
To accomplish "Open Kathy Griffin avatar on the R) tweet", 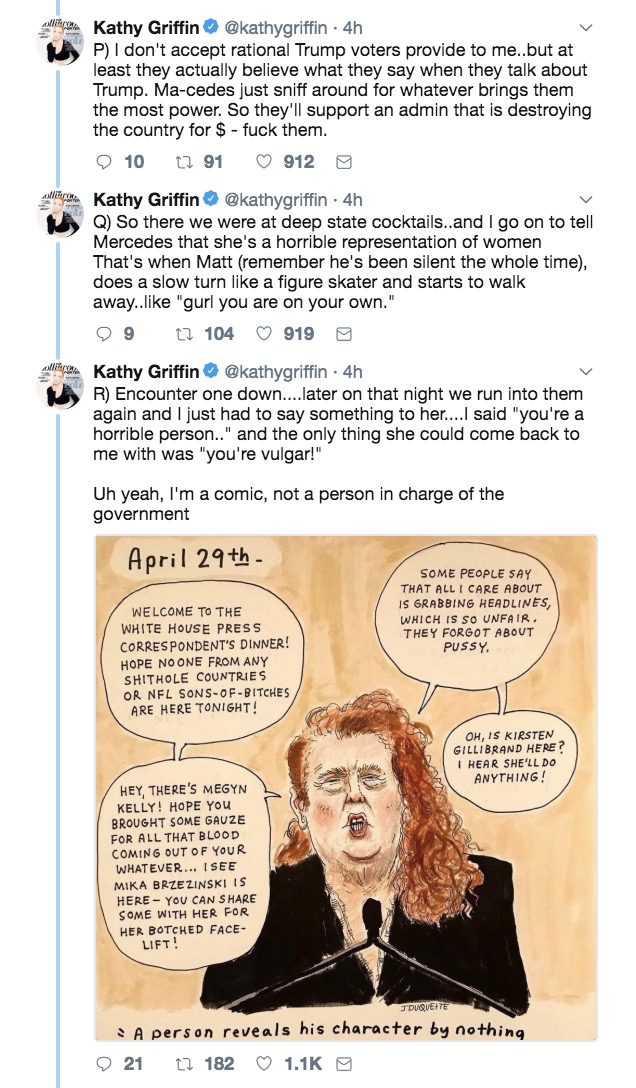I will [x=60, y=385].
